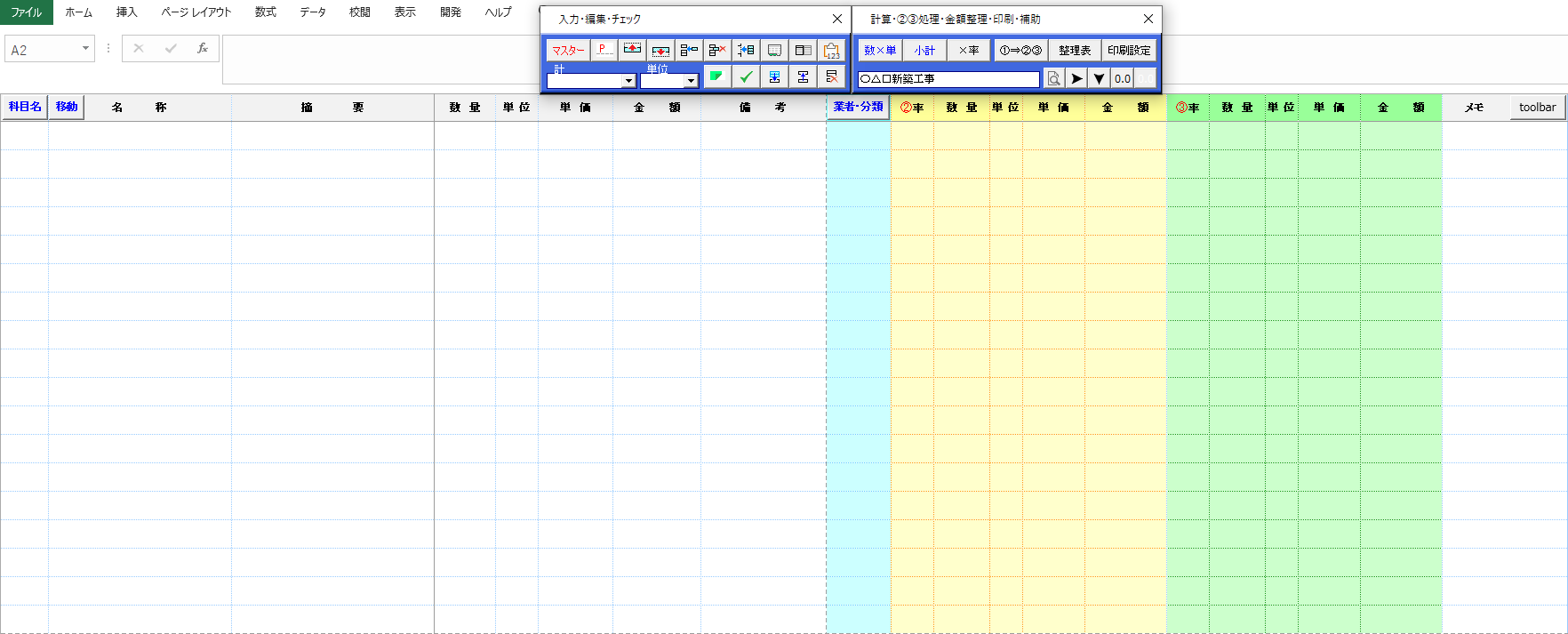Click the orange 0.0 decimal button

point(1123,78)
